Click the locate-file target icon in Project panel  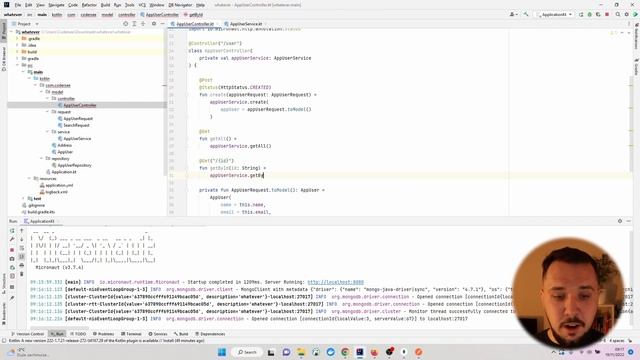click(x=126, y=24)
